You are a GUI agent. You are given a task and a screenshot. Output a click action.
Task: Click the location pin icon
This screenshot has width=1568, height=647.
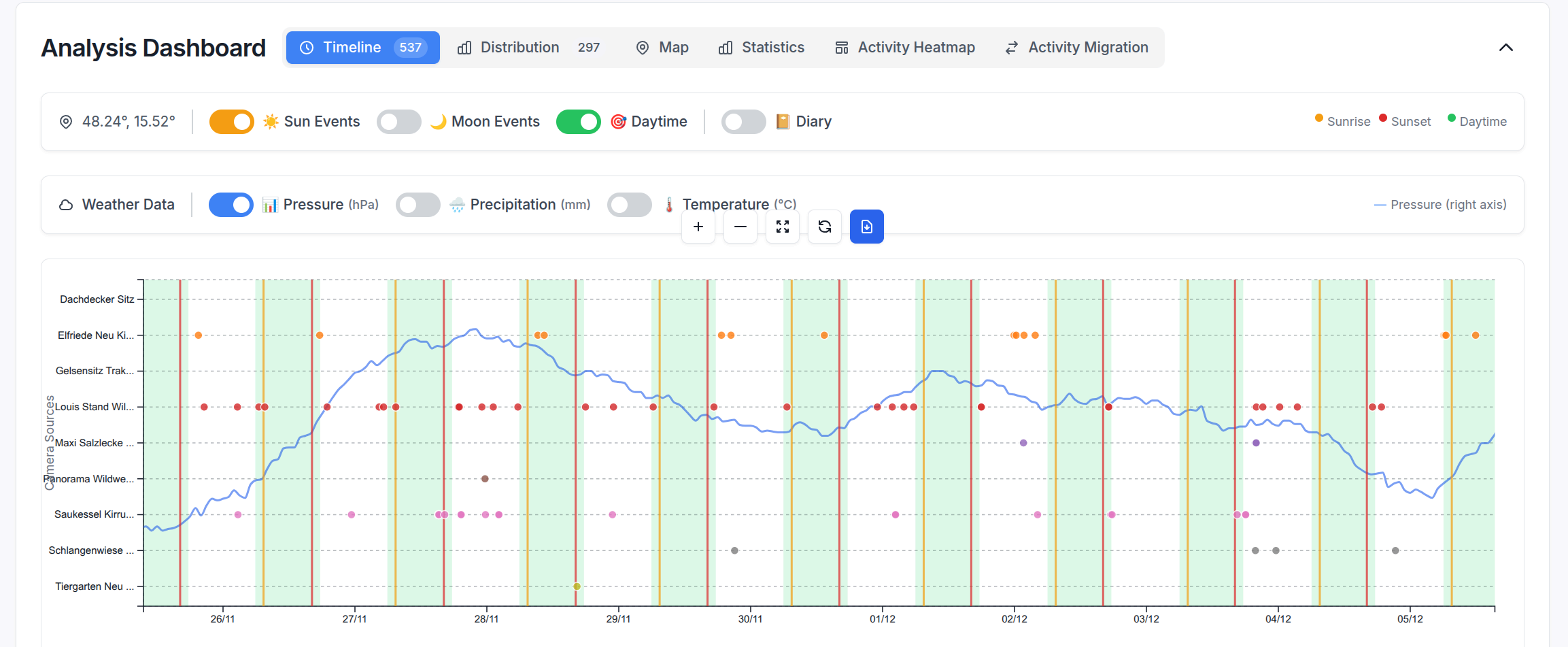(x=66, y=121)
